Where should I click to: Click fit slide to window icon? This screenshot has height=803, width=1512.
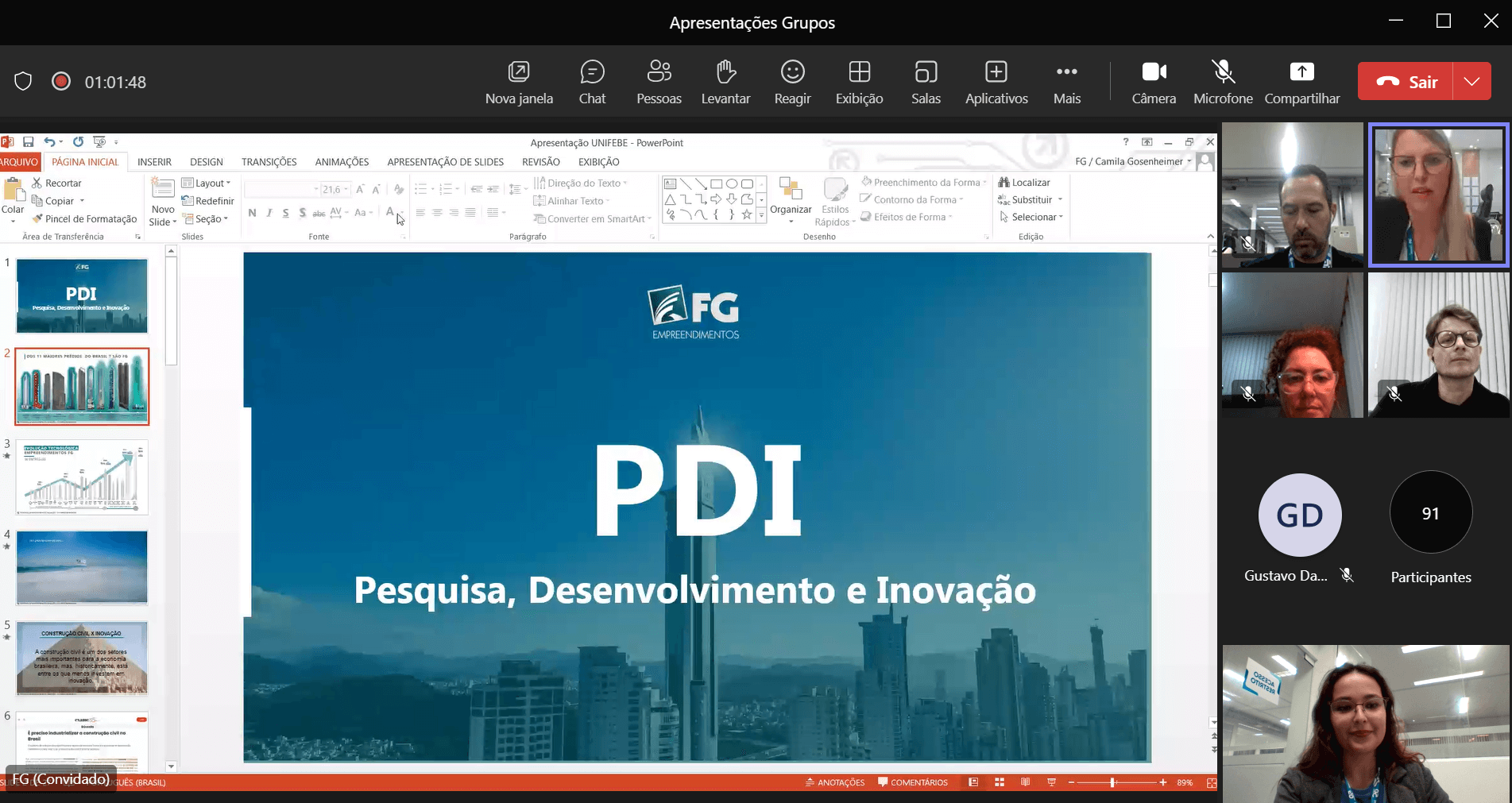(x=1211, y=782)
